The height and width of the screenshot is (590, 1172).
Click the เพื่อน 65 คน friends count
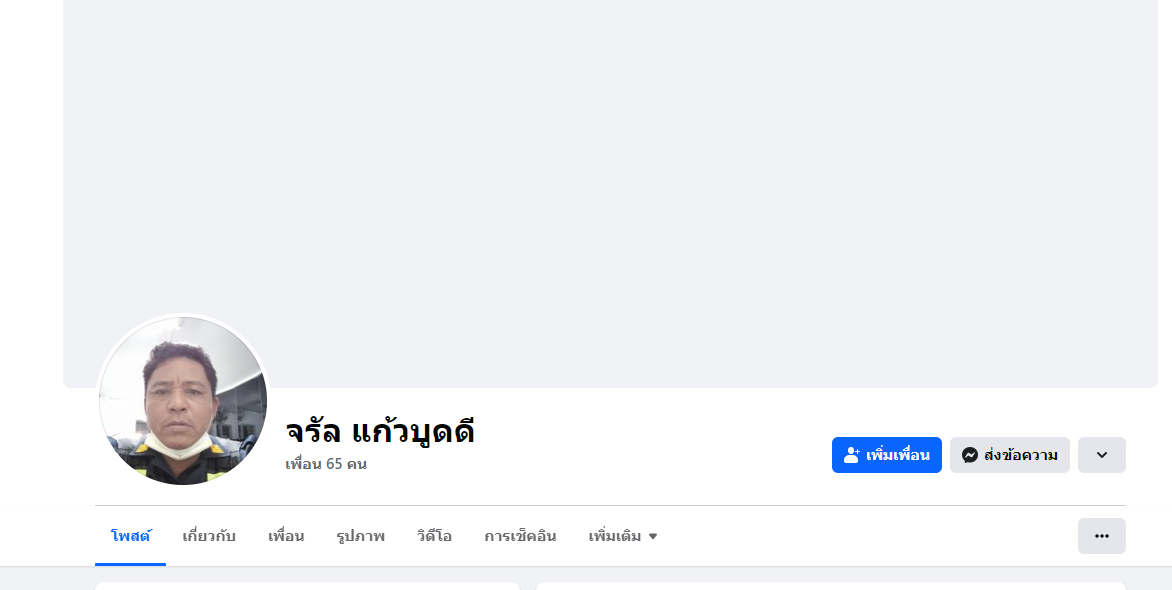pos(326,464)
